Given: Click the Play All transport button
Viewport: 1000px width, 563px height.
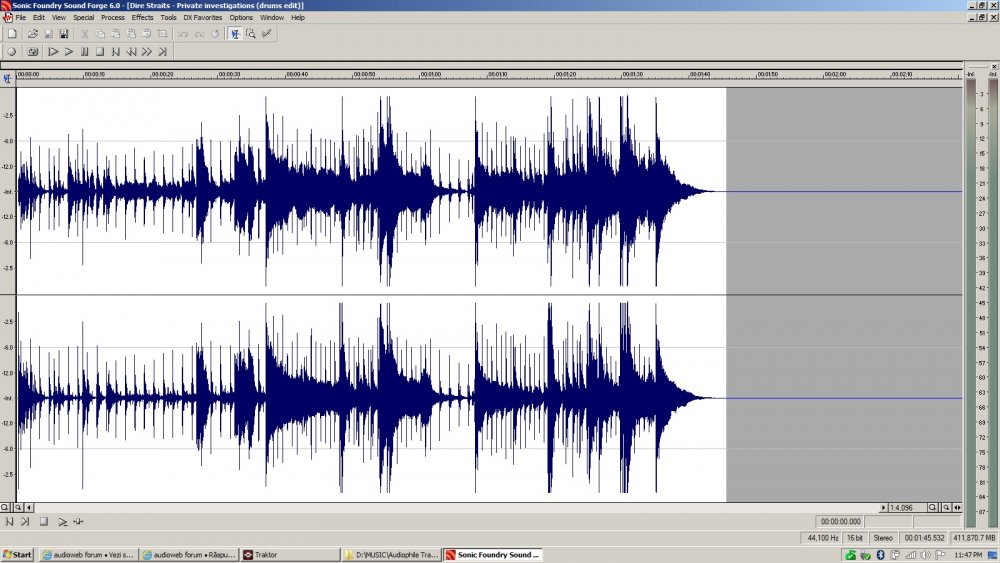Looking at the screenshot, I should click(x=53, y=52).
